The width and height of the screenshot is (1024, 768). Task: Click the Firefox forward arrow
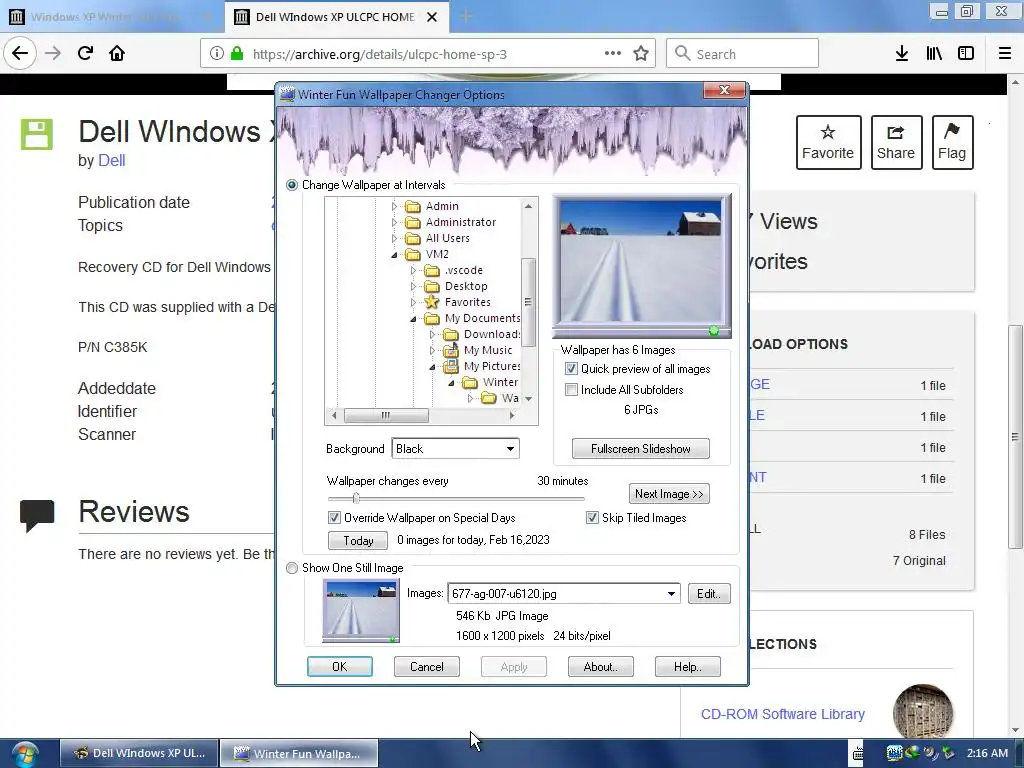[53, 54]
